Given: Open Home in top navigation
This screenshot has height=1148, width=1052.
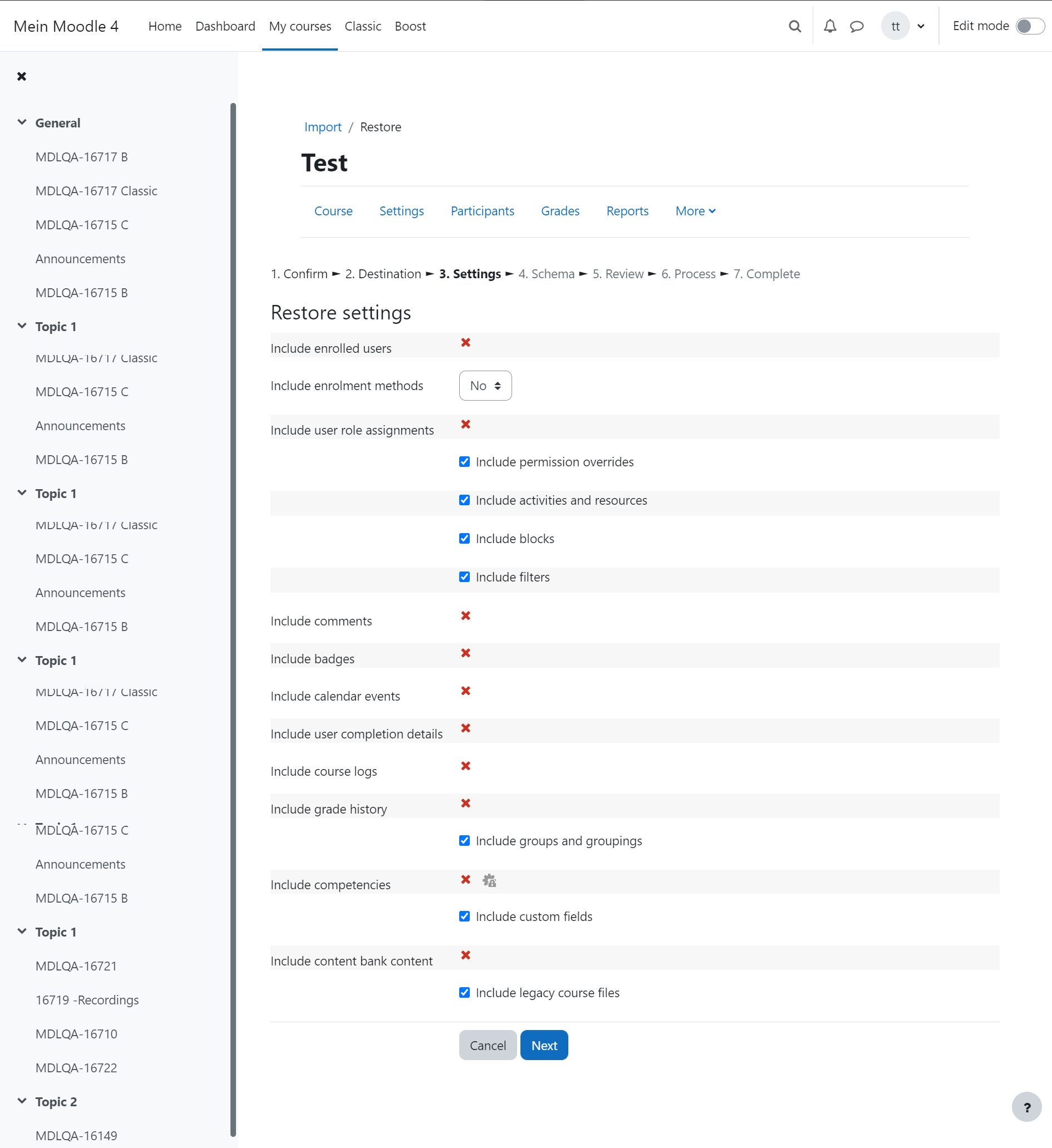Looking at the screenshot, I should click(x=165, y=26).
